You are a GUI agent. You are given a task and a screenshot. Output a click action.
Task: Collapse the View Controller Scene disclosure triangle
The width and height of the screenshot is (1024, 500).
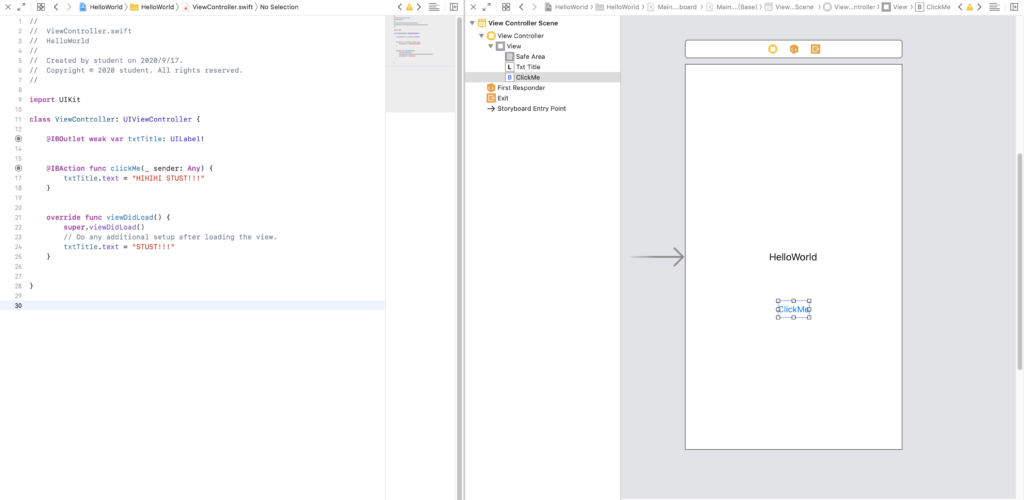coord(472,22)
